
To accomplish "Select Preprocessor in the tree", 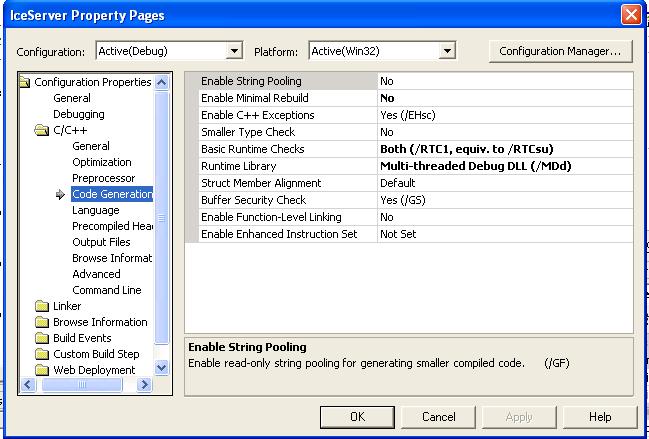I will point(103,178).
